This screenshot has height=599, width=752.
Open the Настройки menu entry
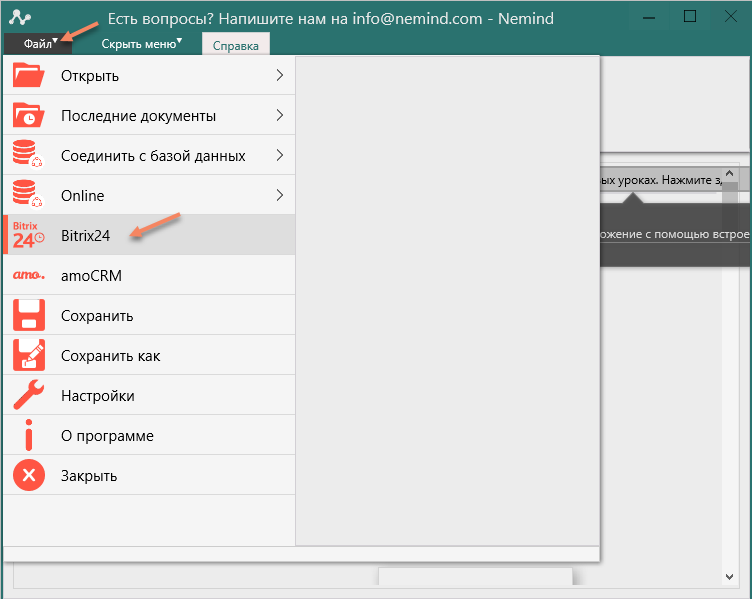click(x=149, y=395)
